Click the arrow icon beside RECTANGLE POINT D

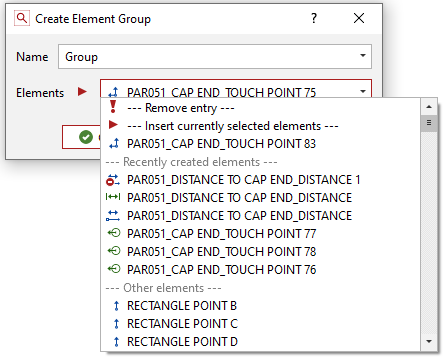(116, 342)
